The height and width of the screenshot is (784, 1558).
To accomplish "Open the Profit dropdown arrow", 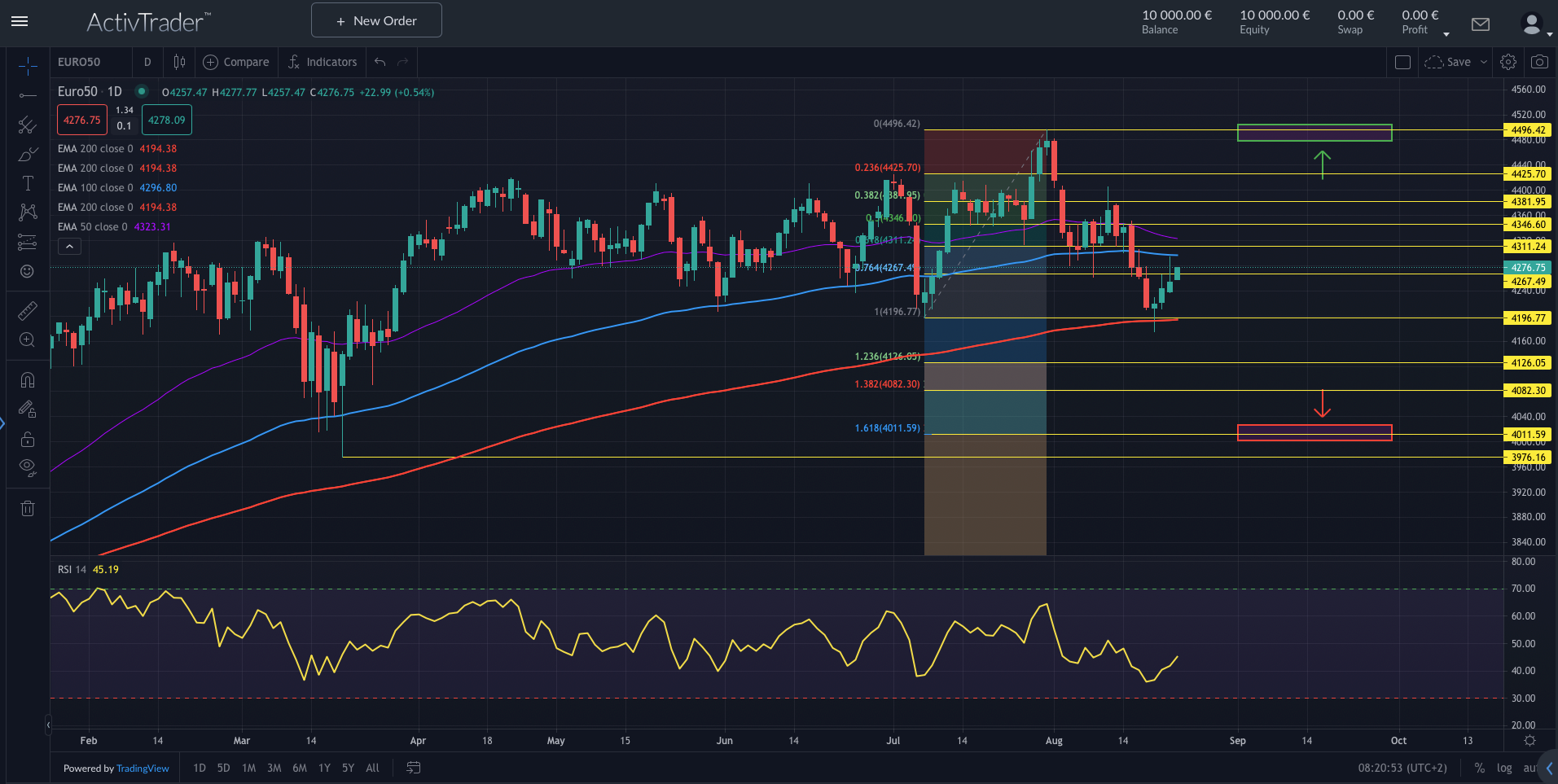I will click(1446, 34).
